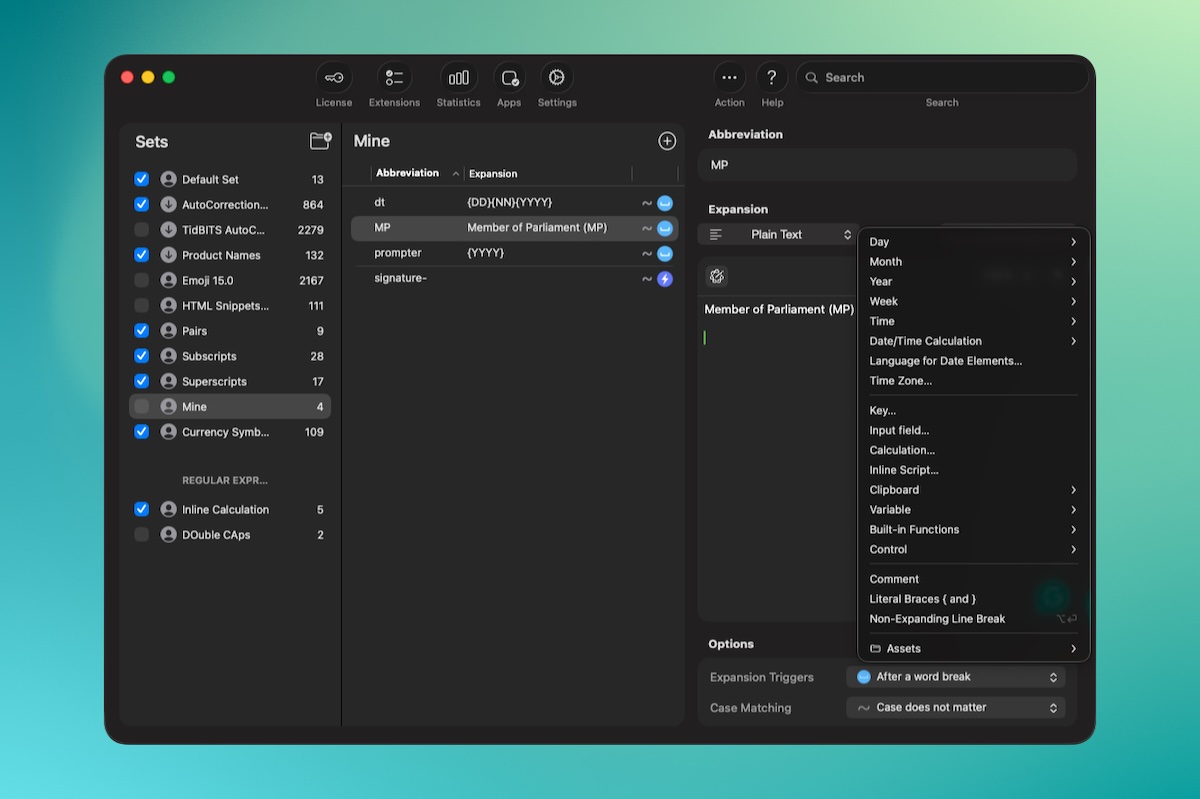Open the Extensions toolbar icon
Image resolution: width=1200 pixels, height=799 pixels.
pyautogui.click(x=394, y=78)
